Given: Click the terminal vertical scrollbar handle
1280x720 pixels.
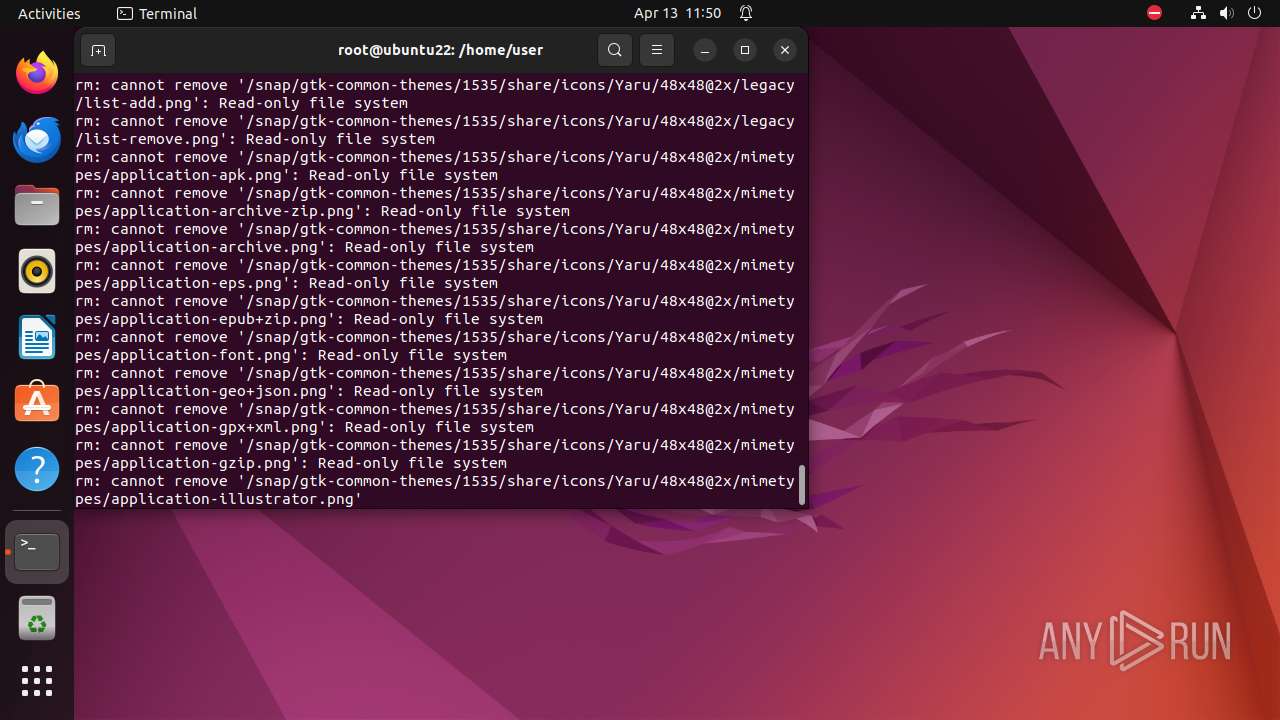Looking at the screenshot, I should coord(801,485).
